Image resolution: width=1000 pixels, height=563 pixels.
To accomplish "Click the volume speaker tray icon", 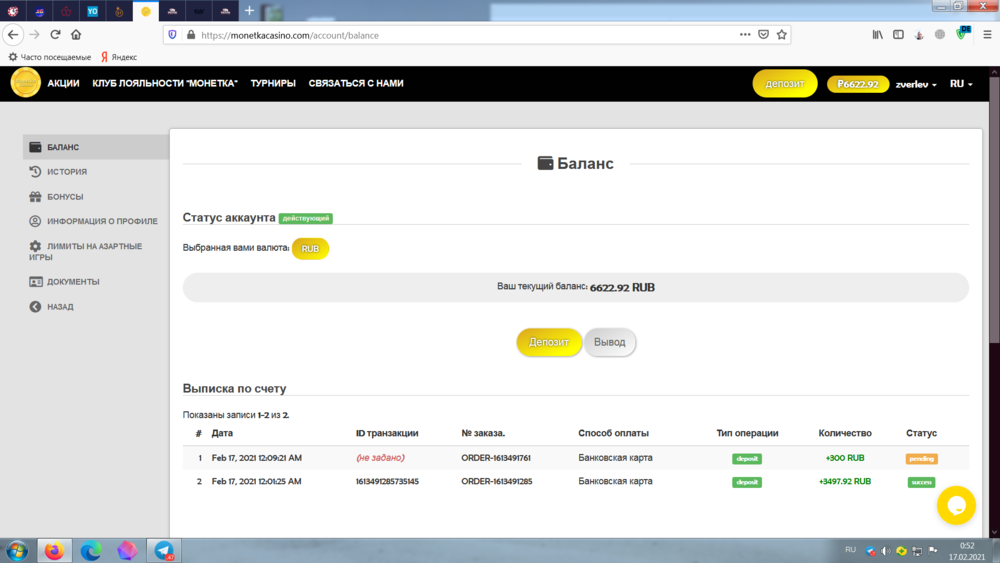I will click(886, 550).
